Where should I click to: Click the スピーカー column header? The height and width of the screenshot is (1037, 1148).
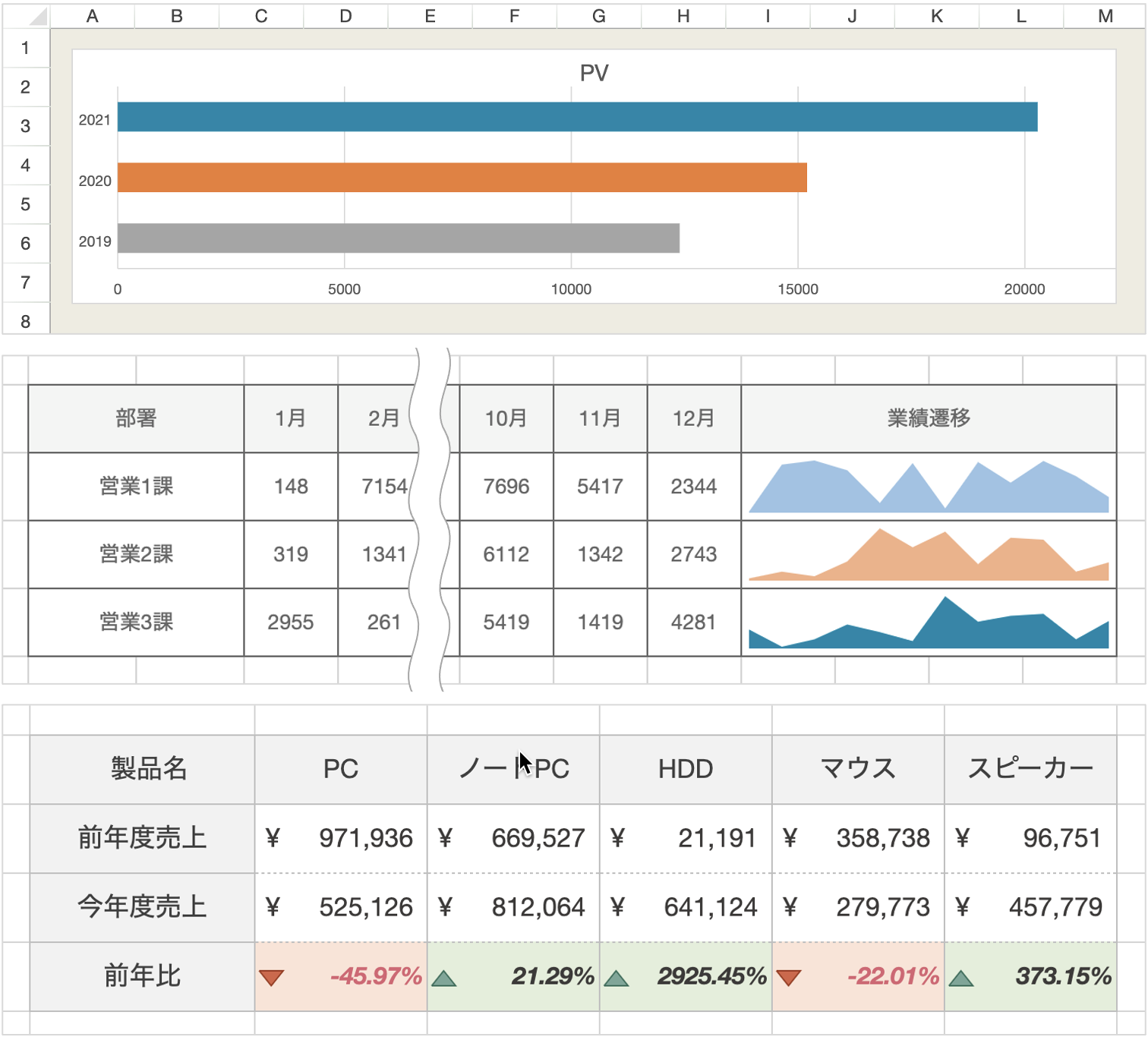1031,768
